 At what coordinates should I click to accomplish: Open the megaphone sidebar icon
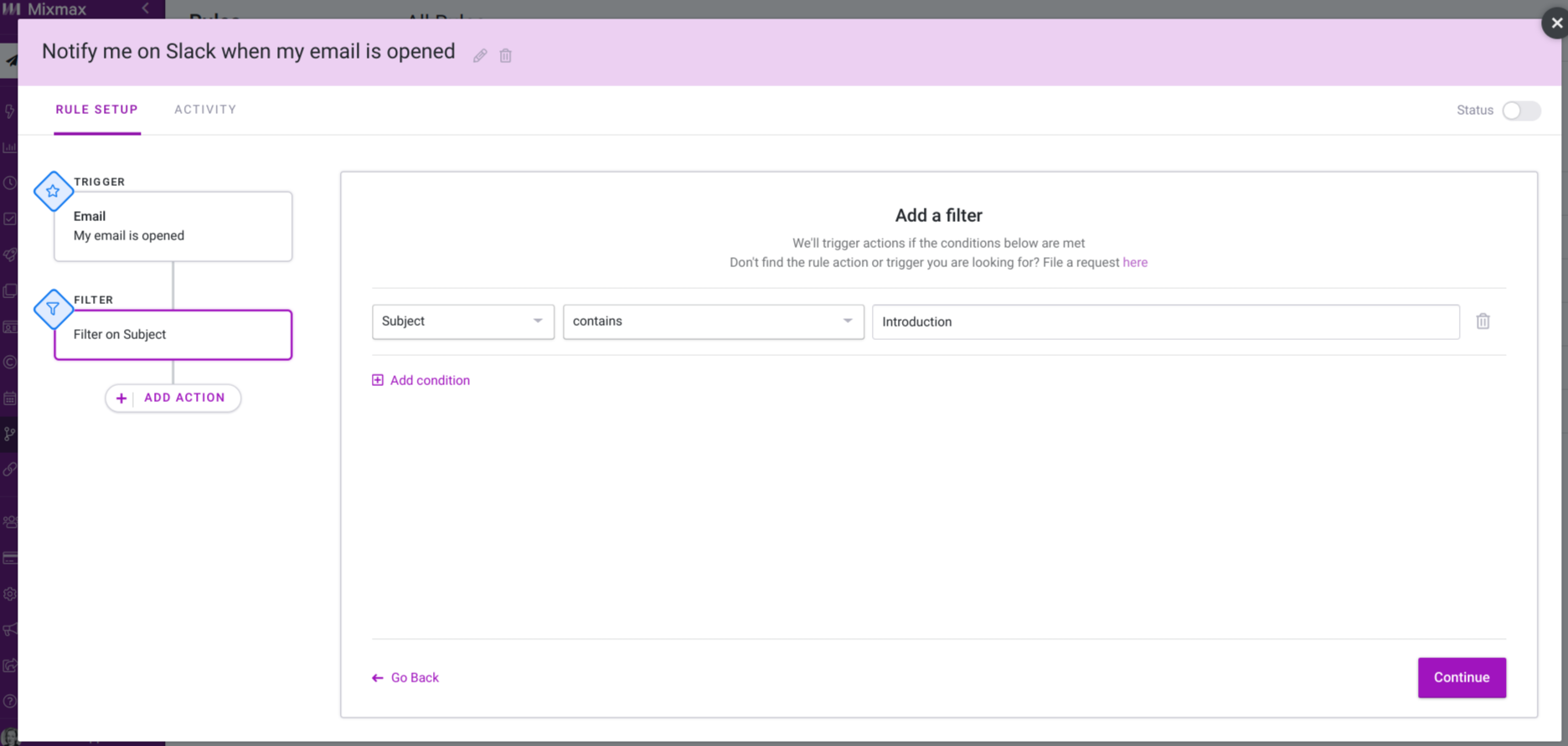(x=10, y=630)
